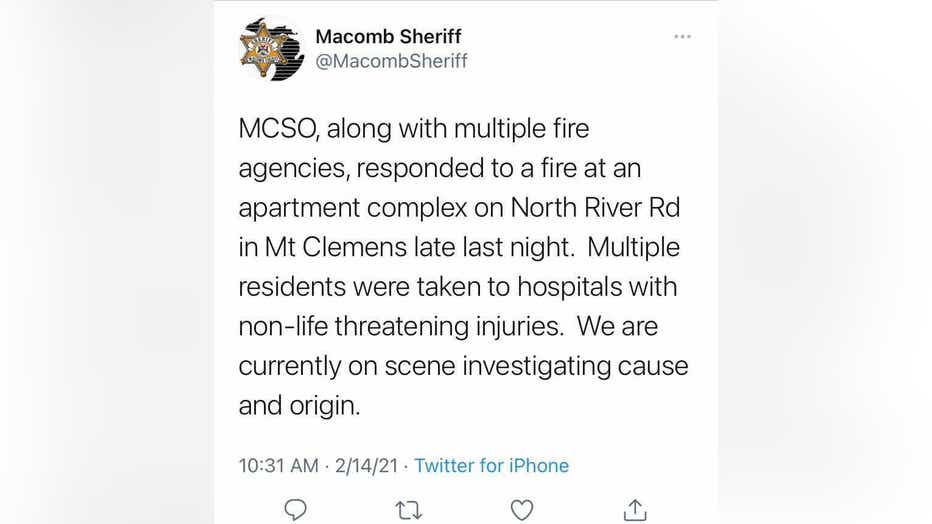Click the Twitter for iPhone source link

(x=491, y=466)
